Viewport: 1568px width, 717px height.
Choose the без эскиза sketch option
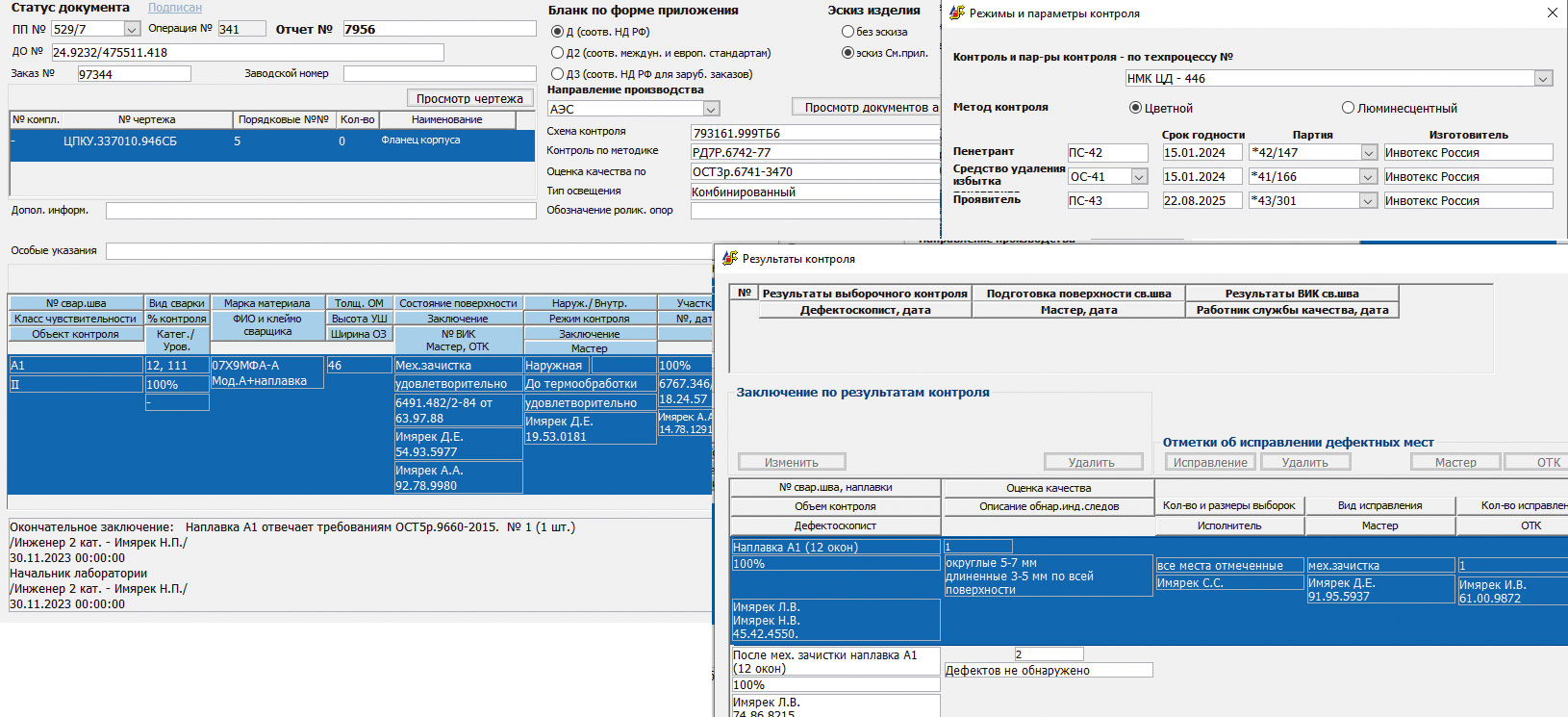(847, 32)
